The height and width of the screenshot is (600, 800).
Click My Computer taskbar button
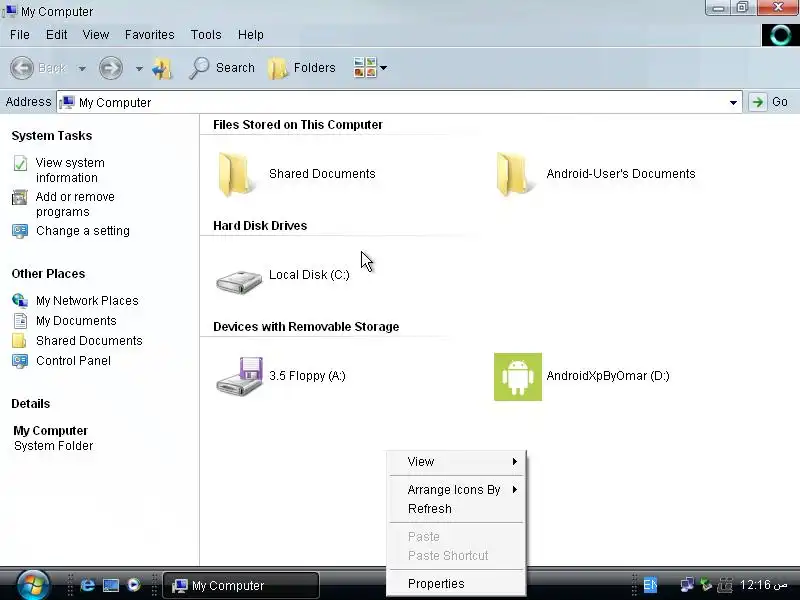[x=241, y=585]
